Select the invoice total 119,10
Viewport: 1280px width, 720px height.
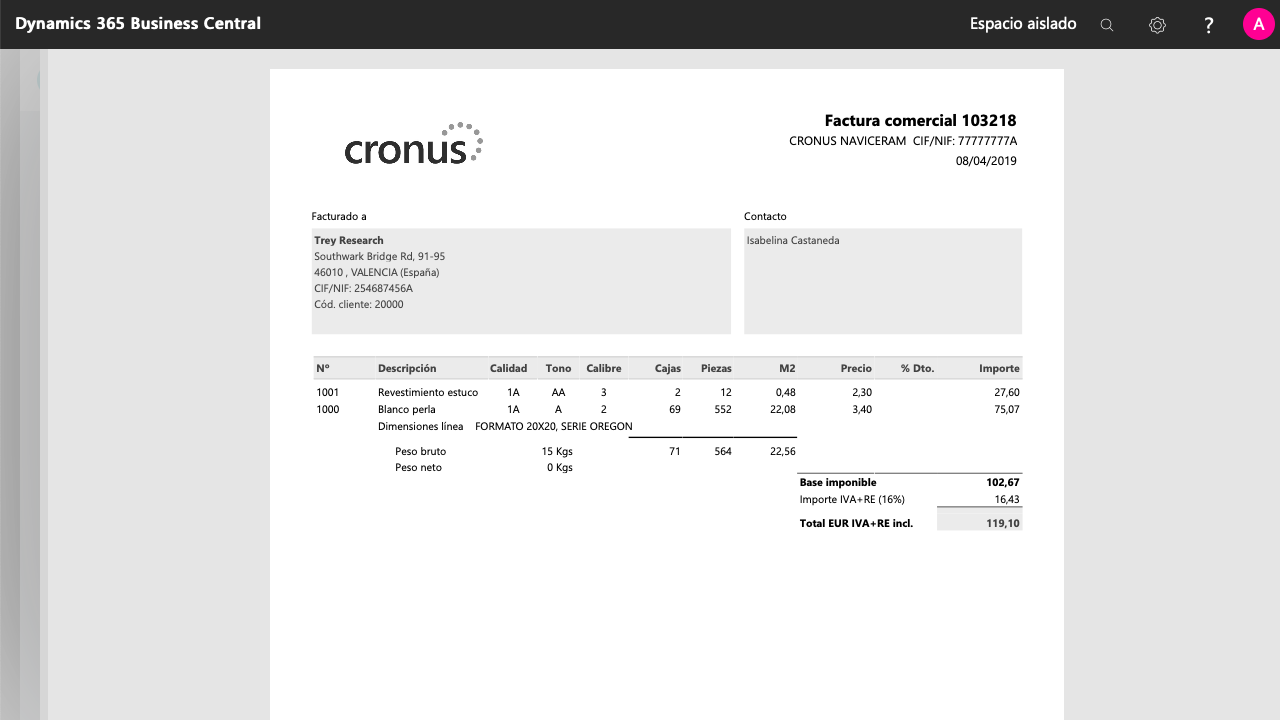(x=1003, y=523)
